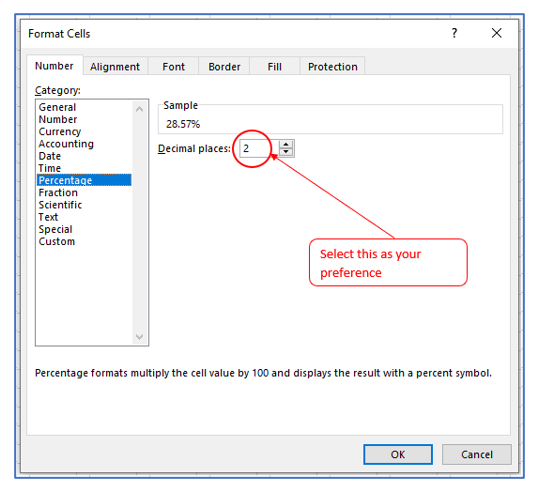Viewport: 535px width, 488px height.
Task: Decrease decimal places with the down spinner arrow
Action: (x=286, y=153)
